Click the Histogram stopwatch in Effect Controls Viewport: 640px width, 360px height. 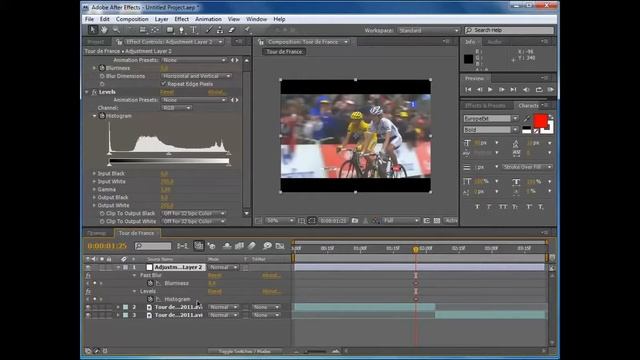click(102, 116)
